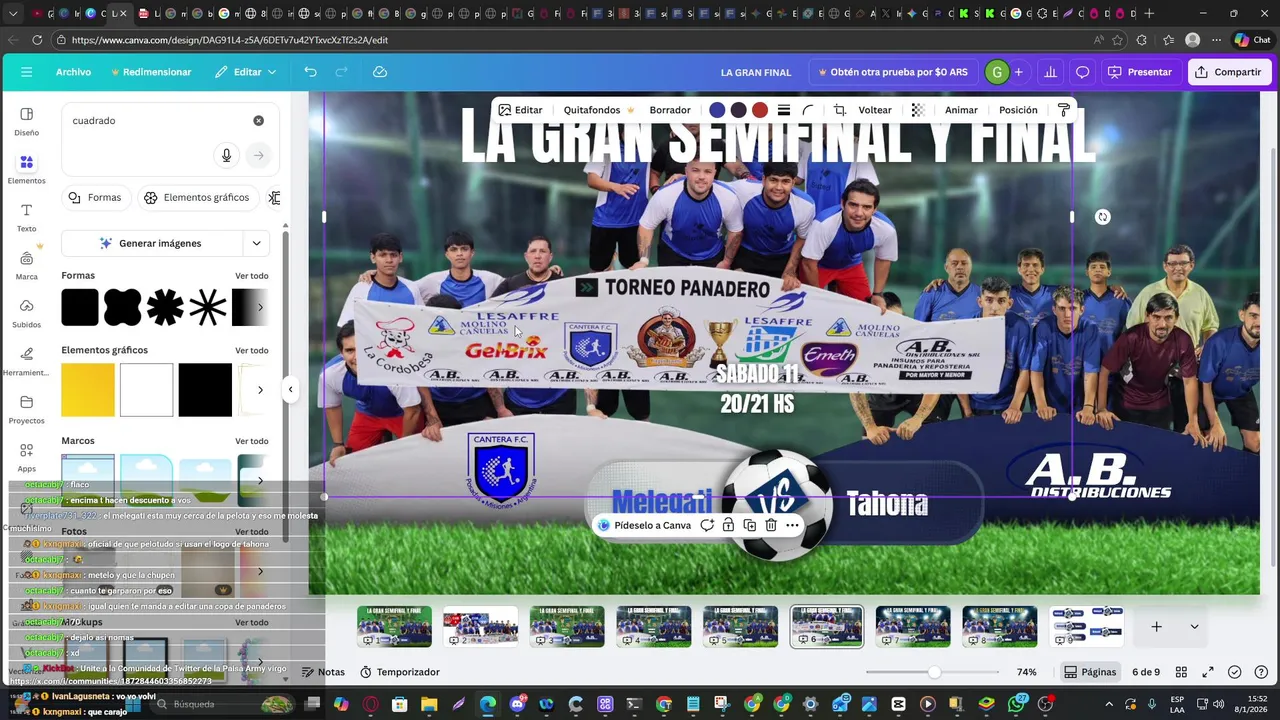Open comments speech bubble in header
The width and height of the screenshot is (1280, 720).
pos(1082,72)
